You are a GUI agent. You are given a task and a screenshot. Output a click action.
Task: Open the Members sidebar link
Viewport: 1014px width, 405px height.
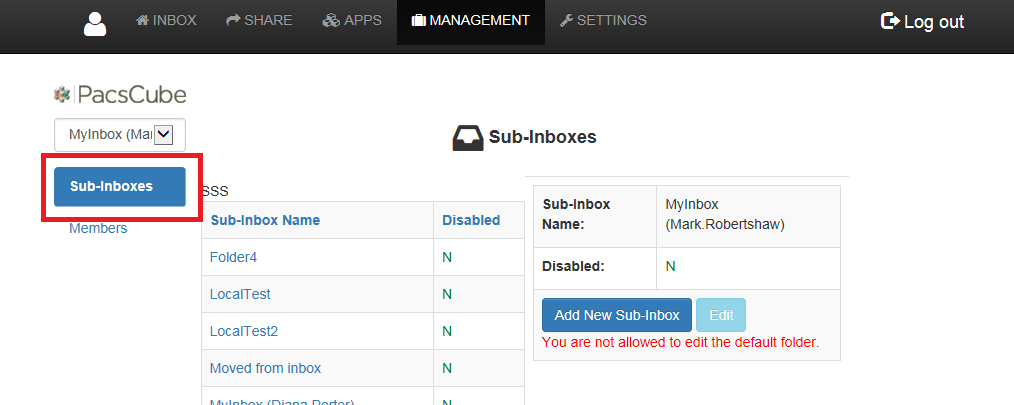[x=98, y=228]
